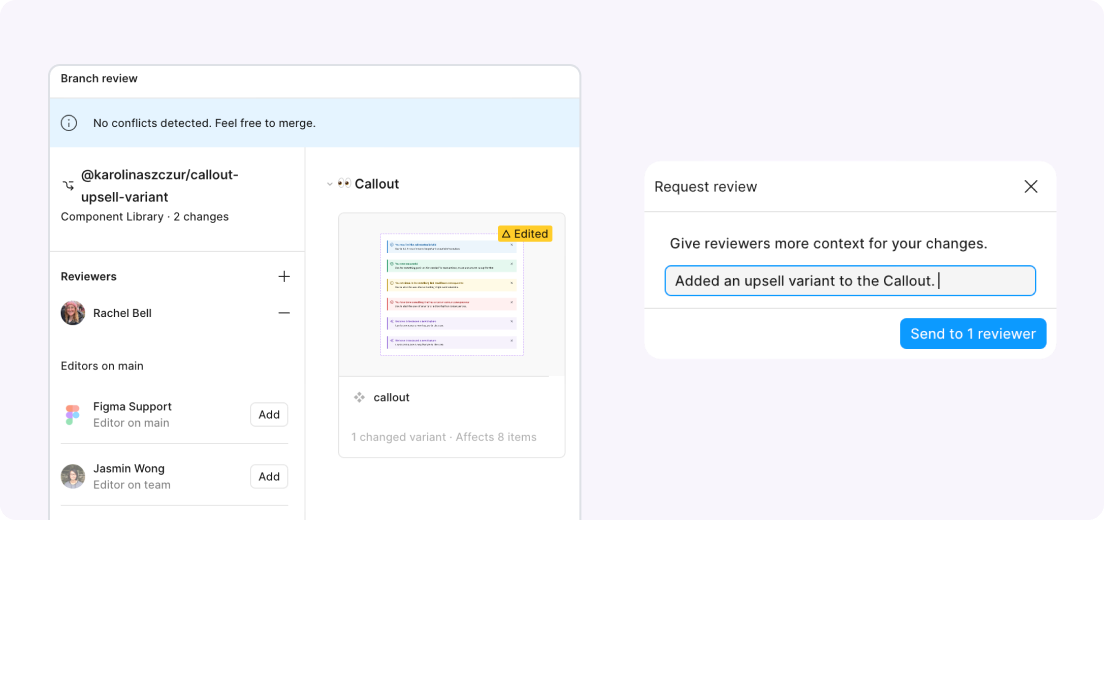Click the Figma Support avatar icon
The height and width of the screenshot is (680, 1104).
[x=72, y=414]
